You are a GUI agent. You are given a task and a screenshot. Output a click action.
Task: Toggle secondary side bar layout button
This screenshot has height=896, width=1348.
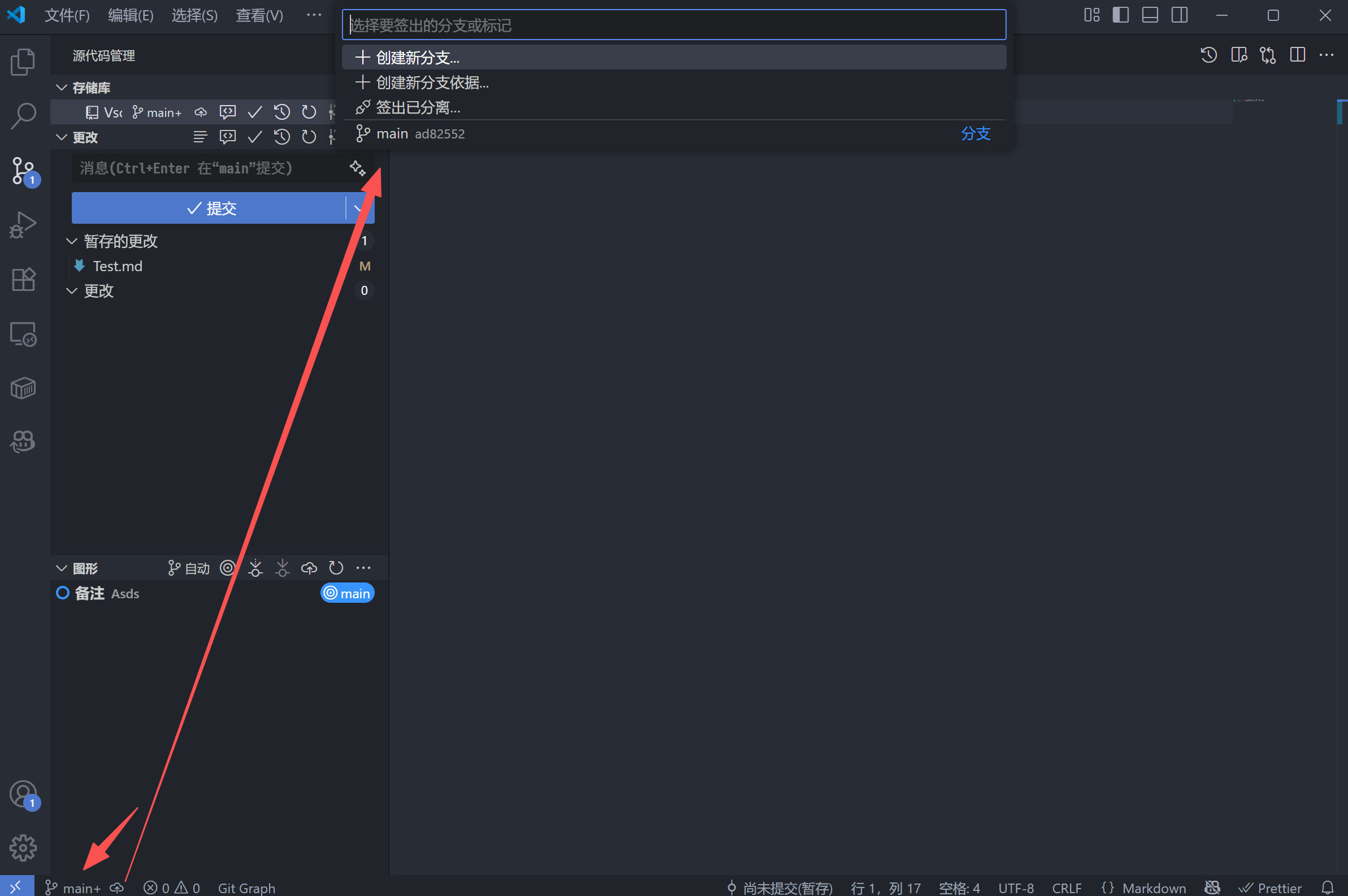tap(1179, 15)
